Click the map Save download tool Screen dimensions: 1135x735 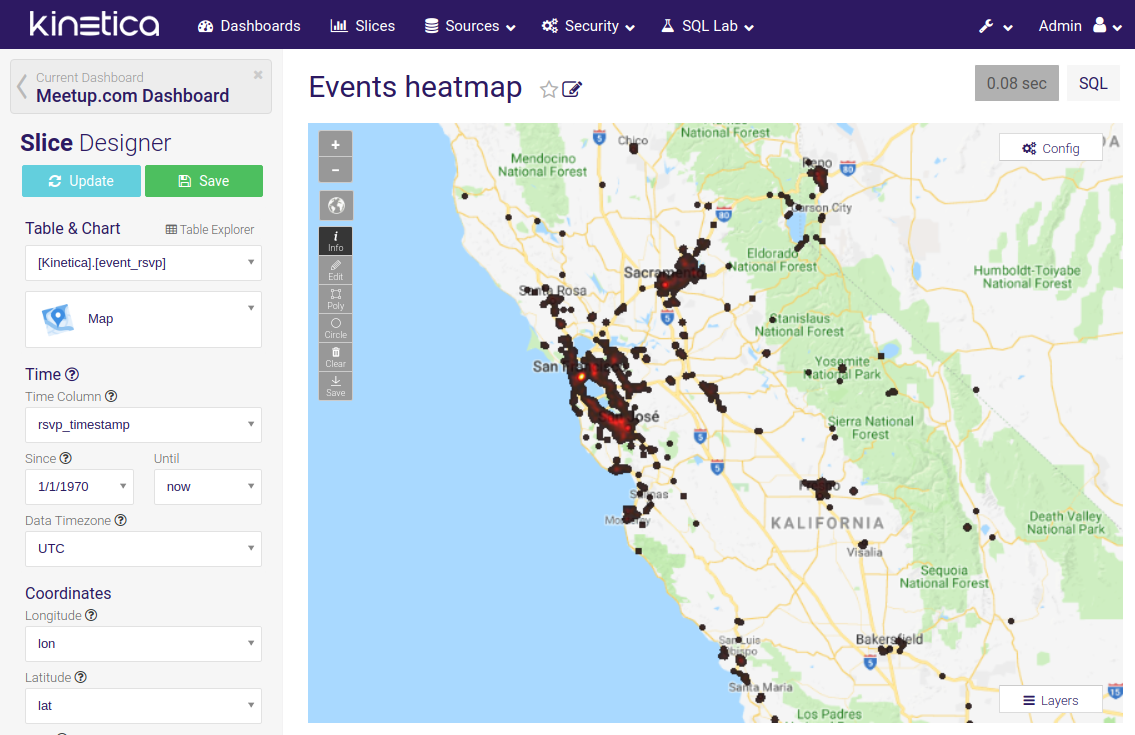(335, 385)
